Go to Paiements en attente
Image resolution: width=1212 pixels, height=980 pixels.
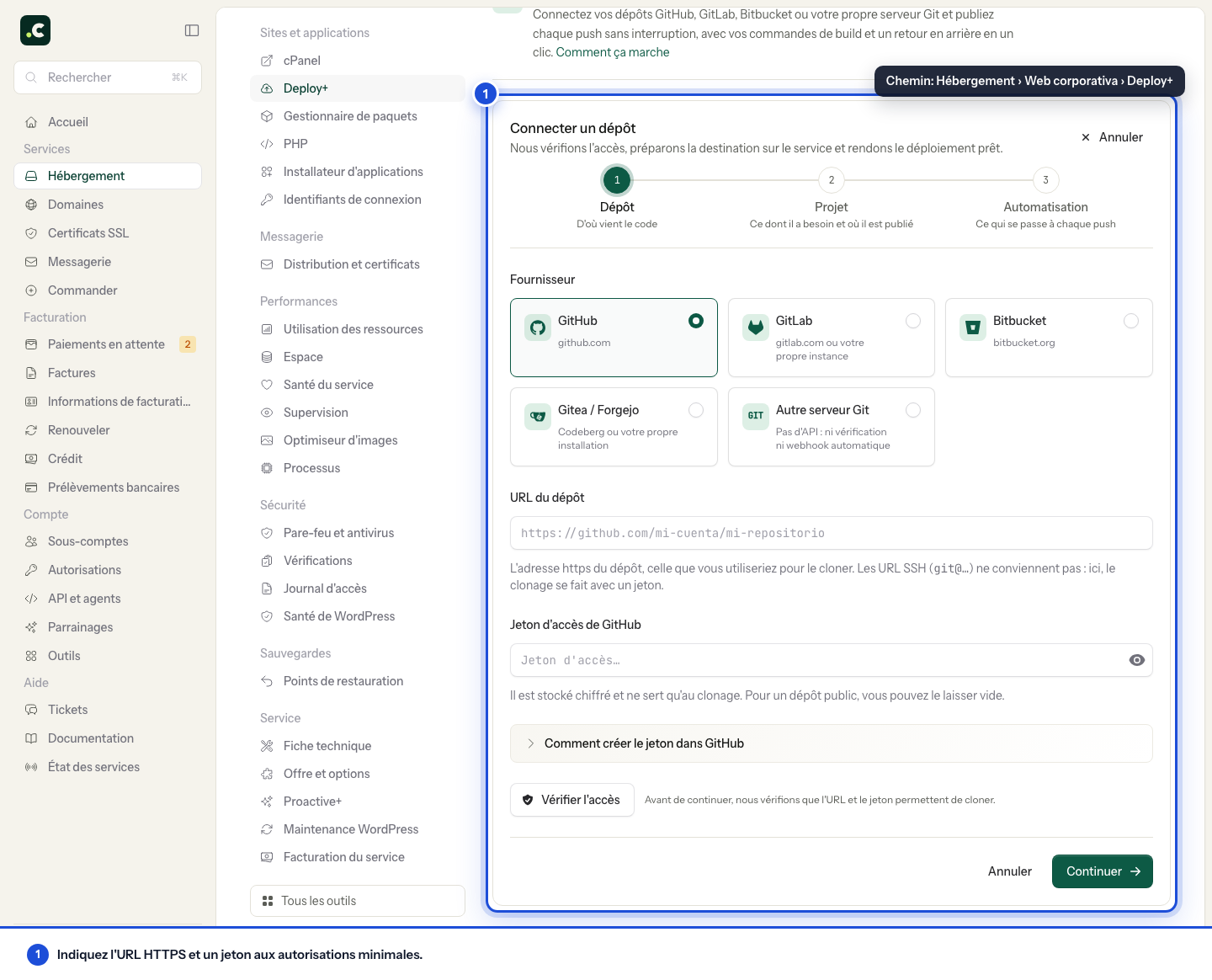point(108,344)
